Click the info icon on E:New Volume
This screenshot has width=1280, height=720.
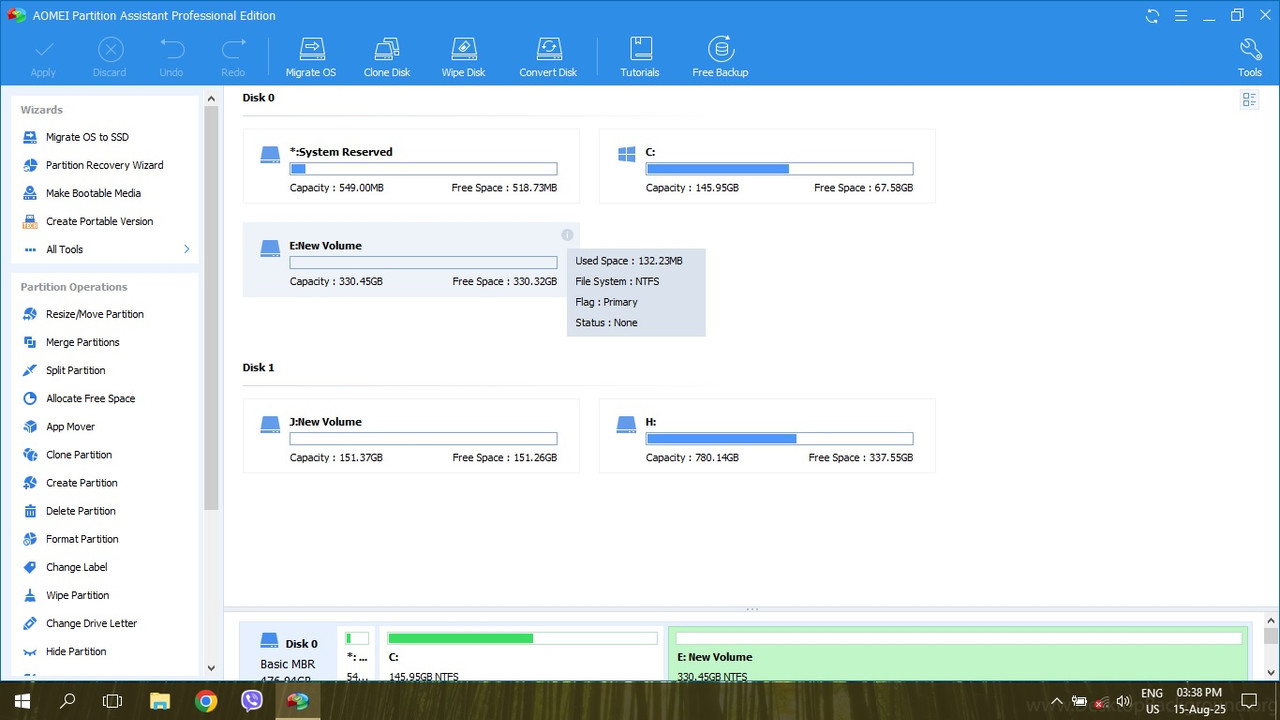coord(567,235)
